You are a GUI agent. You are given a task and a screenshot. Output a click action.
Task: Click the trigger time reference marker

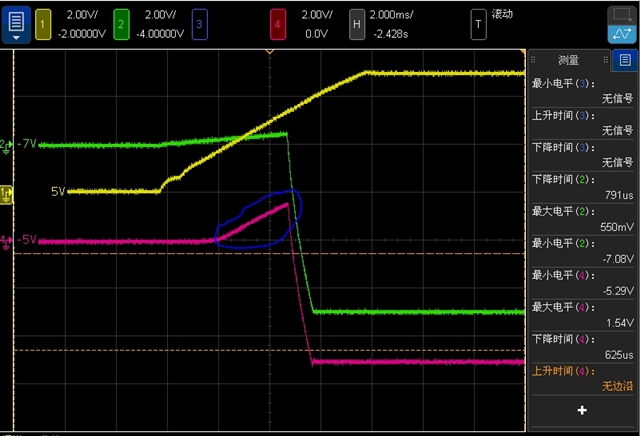point(269,52)
